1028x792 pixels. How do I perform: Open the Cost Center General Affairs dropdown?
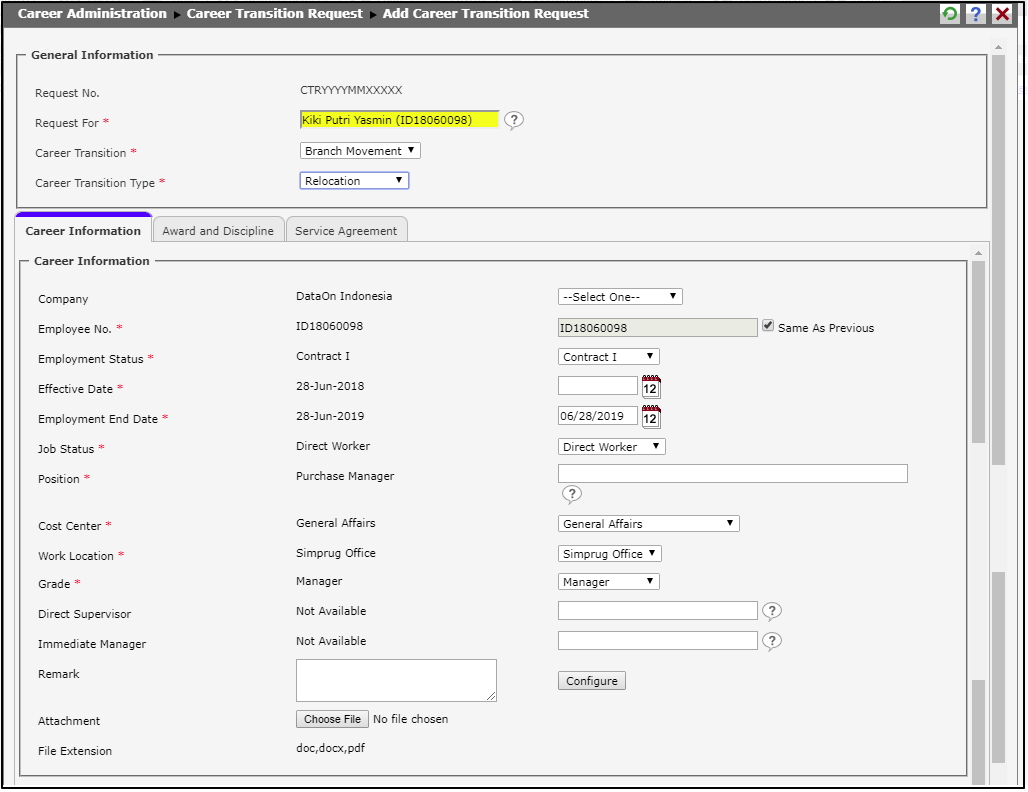click(648, 524)
